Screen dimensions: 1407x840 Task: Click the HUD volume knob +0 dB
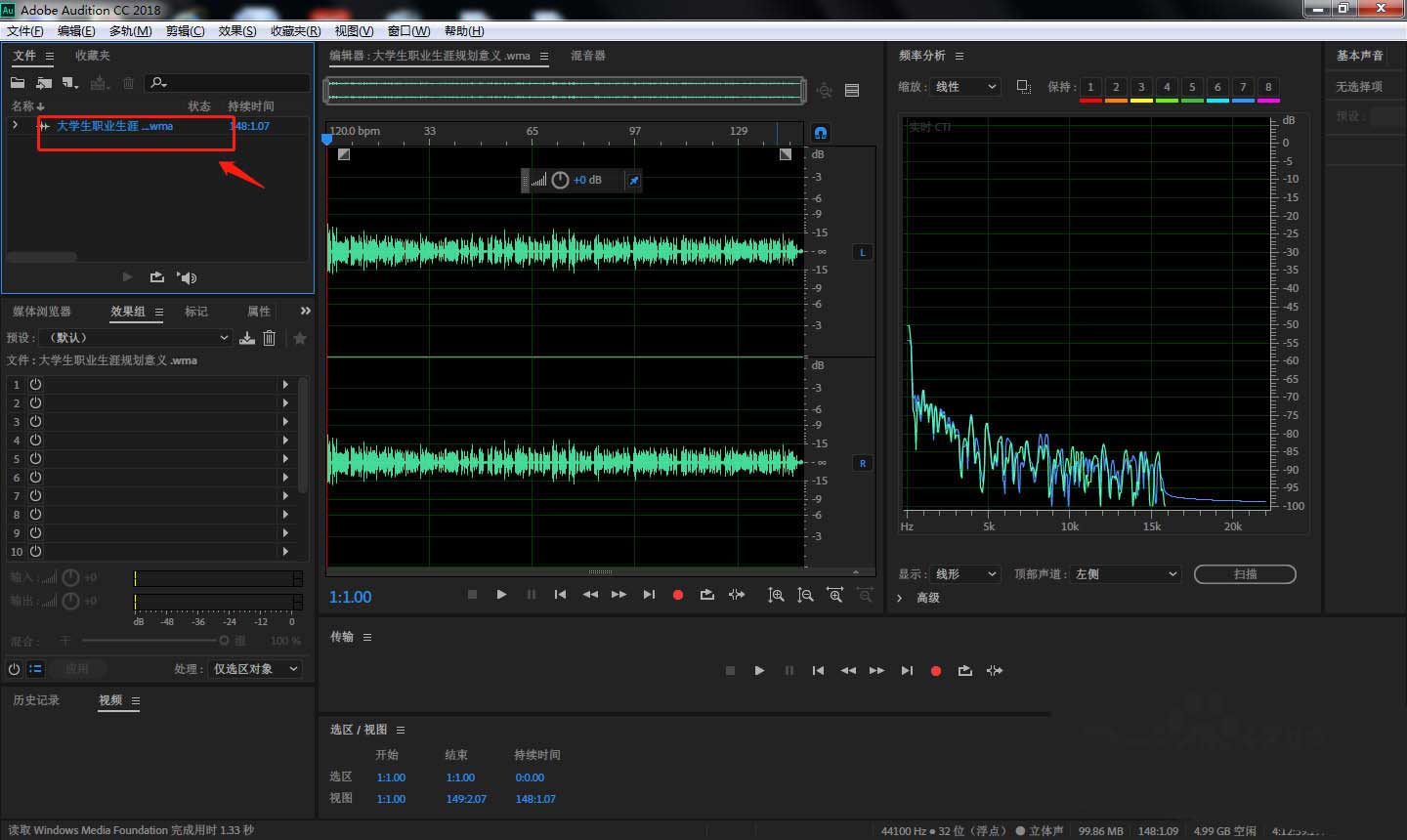[560, 180]
